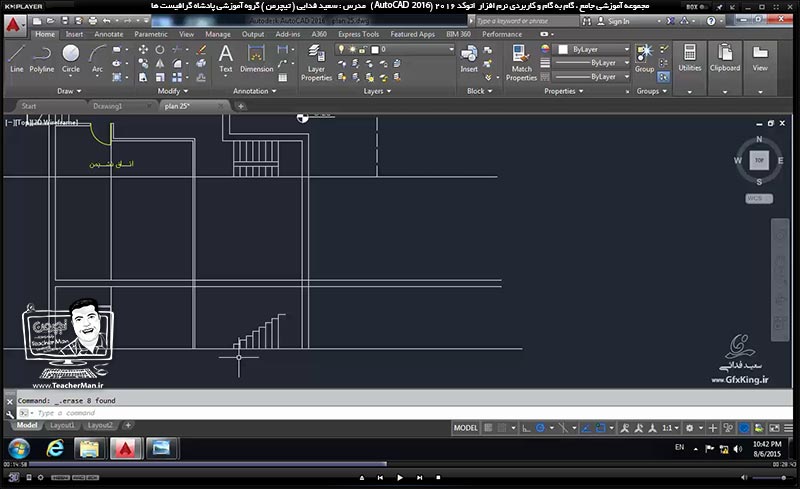Open the Utilities panel

click(x=689, y=57)
